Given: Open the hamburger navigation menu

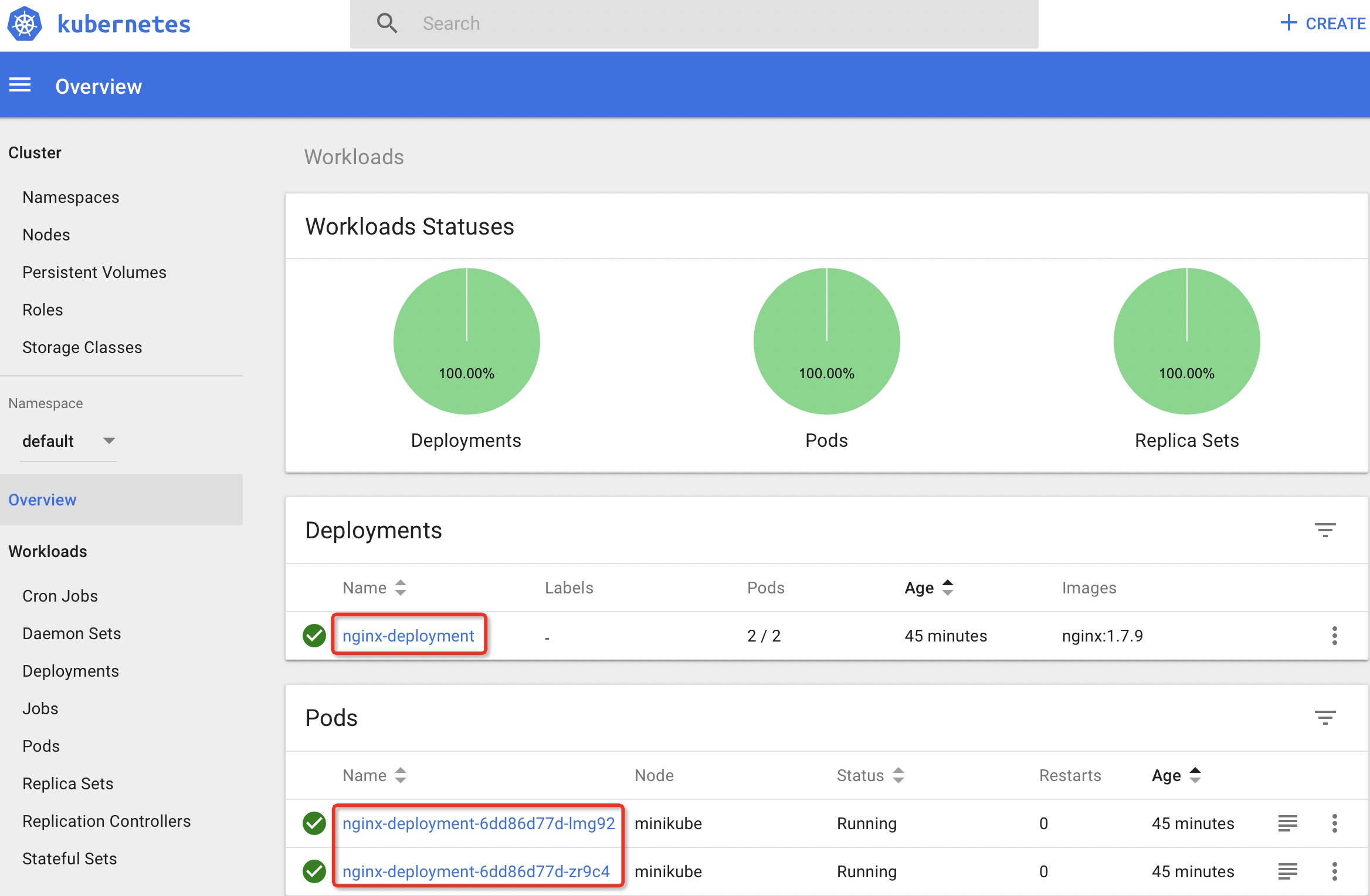Looking at the screenshot, I should 20,86.
